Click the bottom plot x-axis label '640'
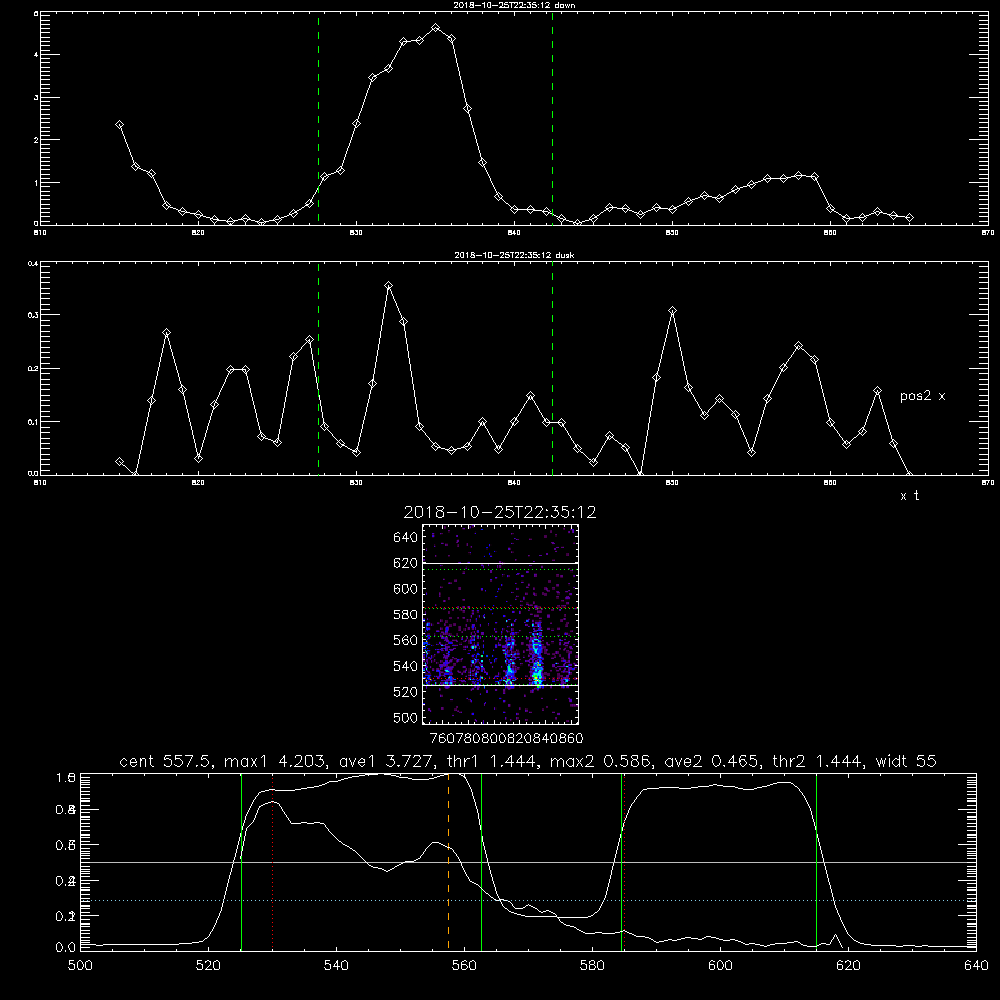This screenshot has width=1000, height=1000. pos(976,966)
